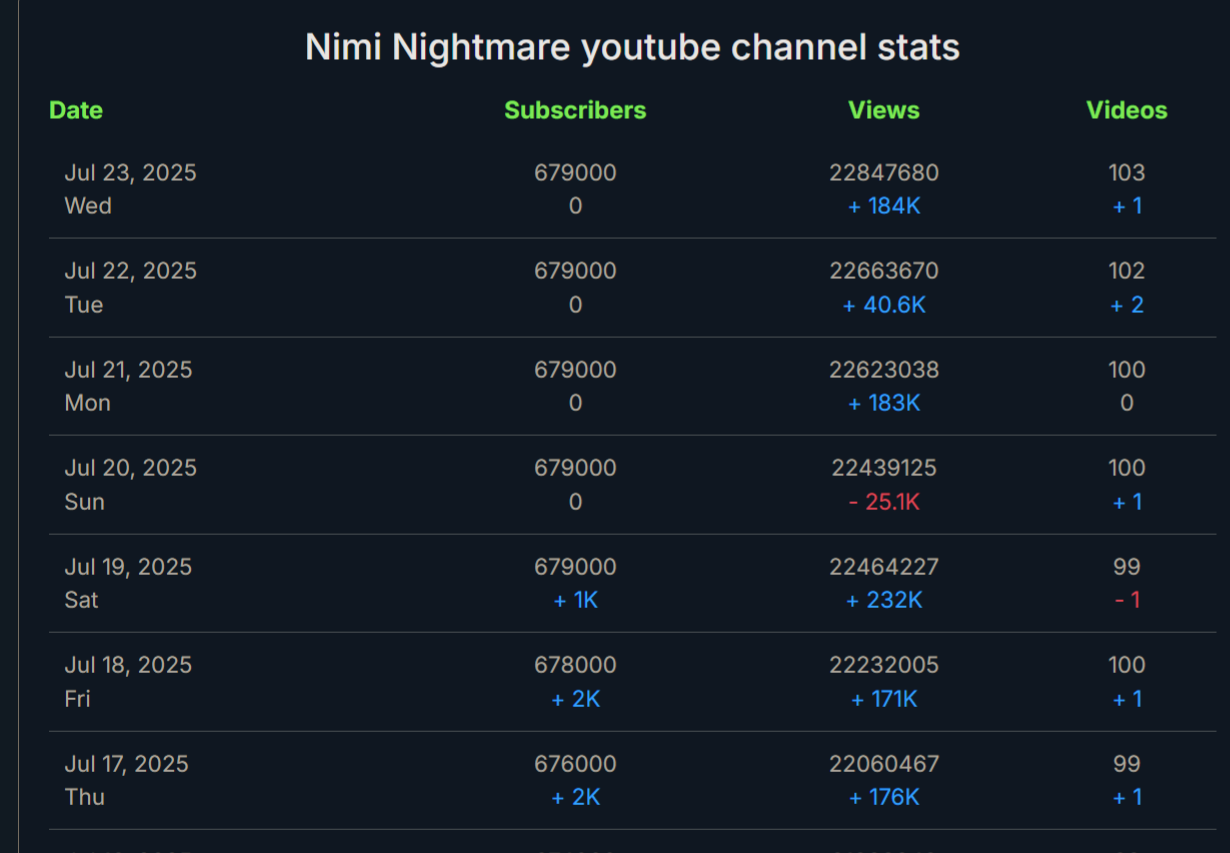
Task: Click the '+ 176K' views change
Action: [884, 797]
